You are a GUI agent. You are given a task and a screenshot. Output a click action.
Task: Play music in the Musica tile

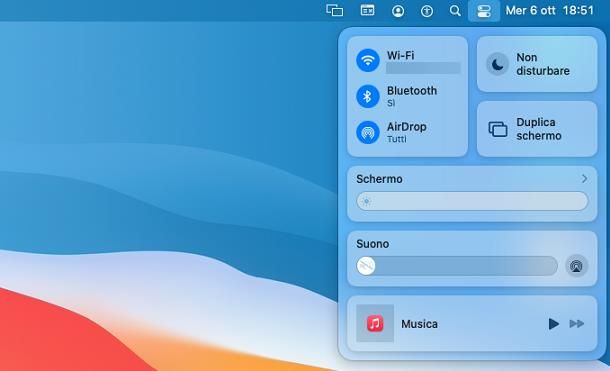(x=553, y=324)
